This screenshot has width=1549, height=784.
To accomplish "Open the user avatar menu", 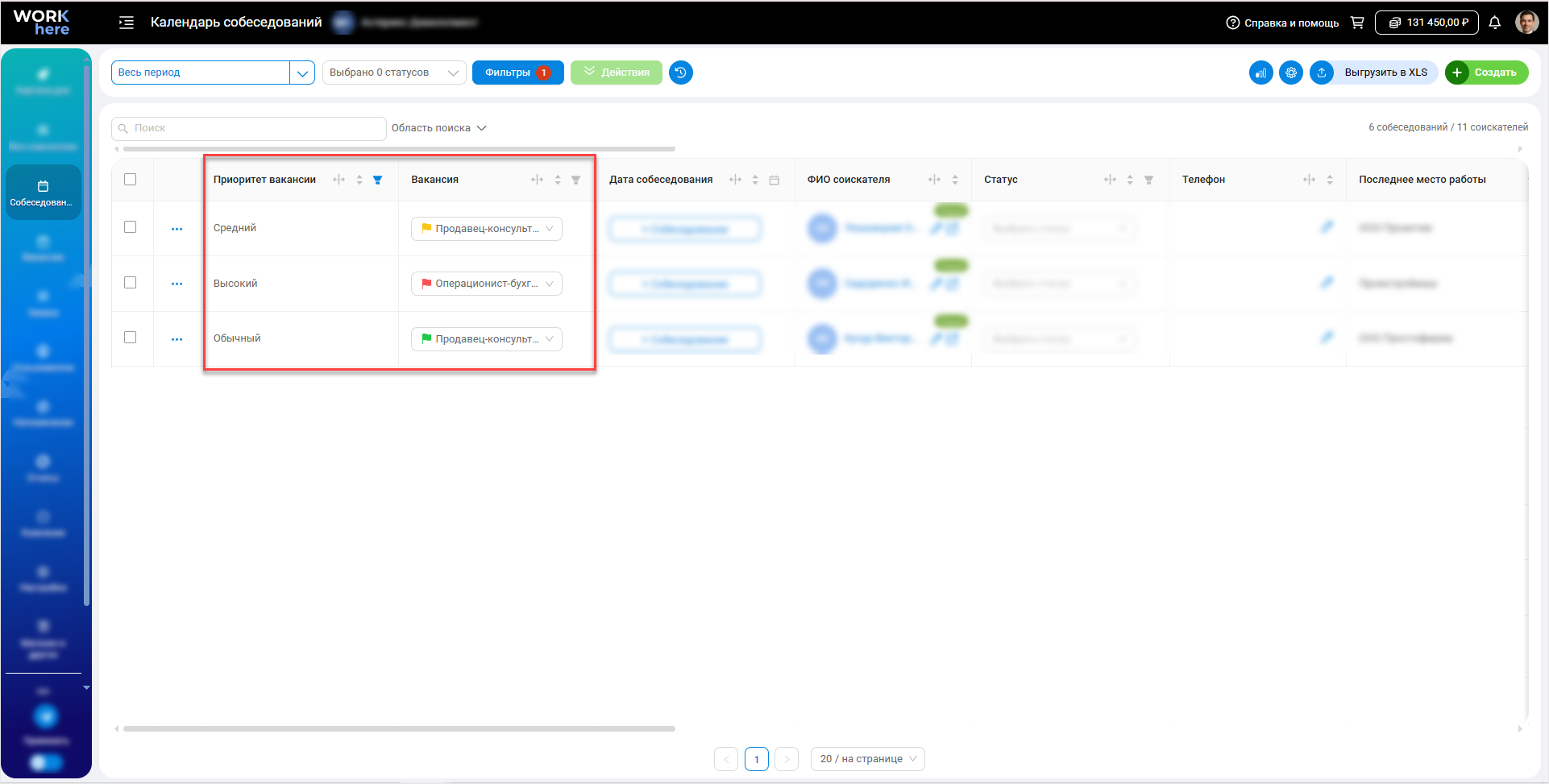I will click(x=1526, y=23).
